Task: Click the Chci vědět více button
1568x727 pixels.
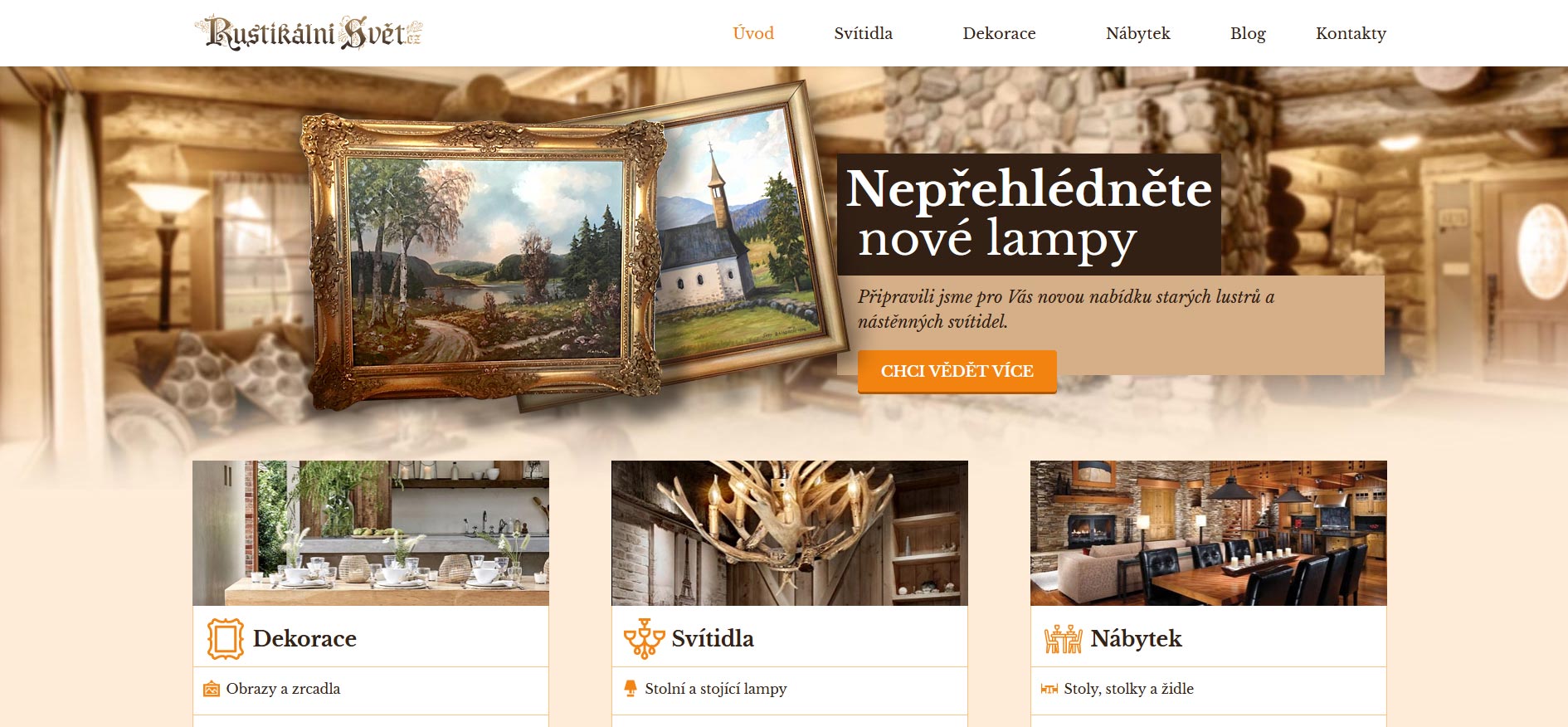Action: click(957, 371)
